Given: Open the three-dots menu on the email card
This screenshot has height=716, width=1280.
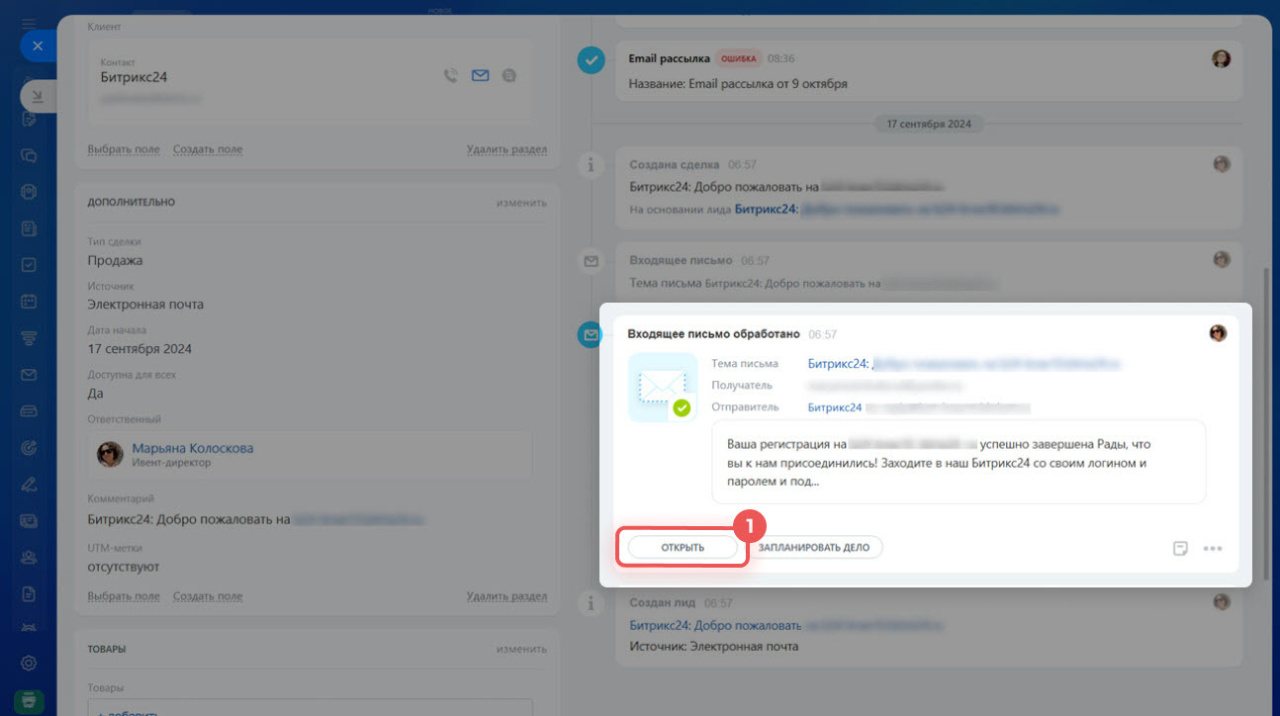Looking at the screenshot, I should 1213,548.
